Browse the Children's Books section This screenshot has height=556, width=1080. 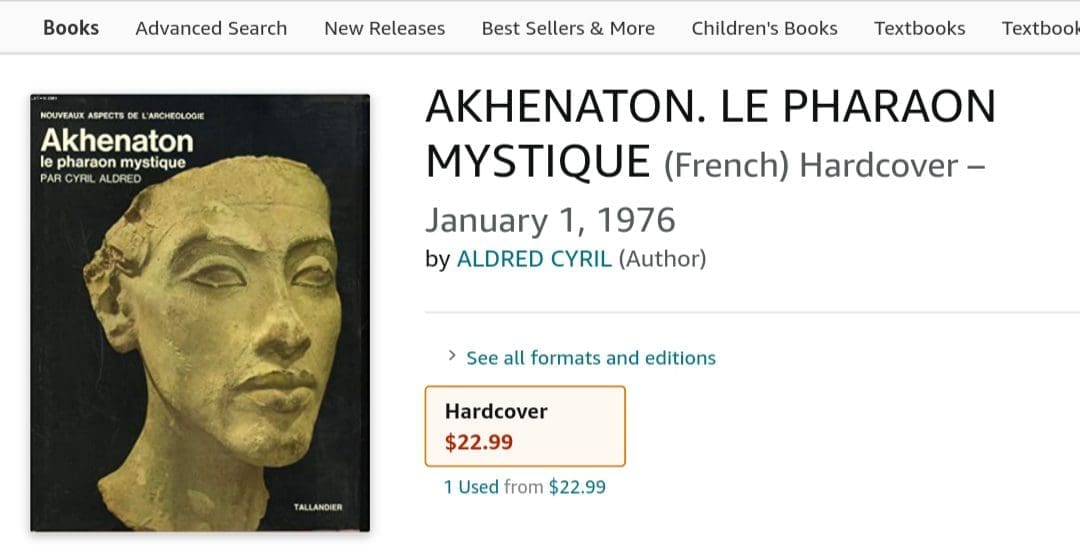(764, 28)
